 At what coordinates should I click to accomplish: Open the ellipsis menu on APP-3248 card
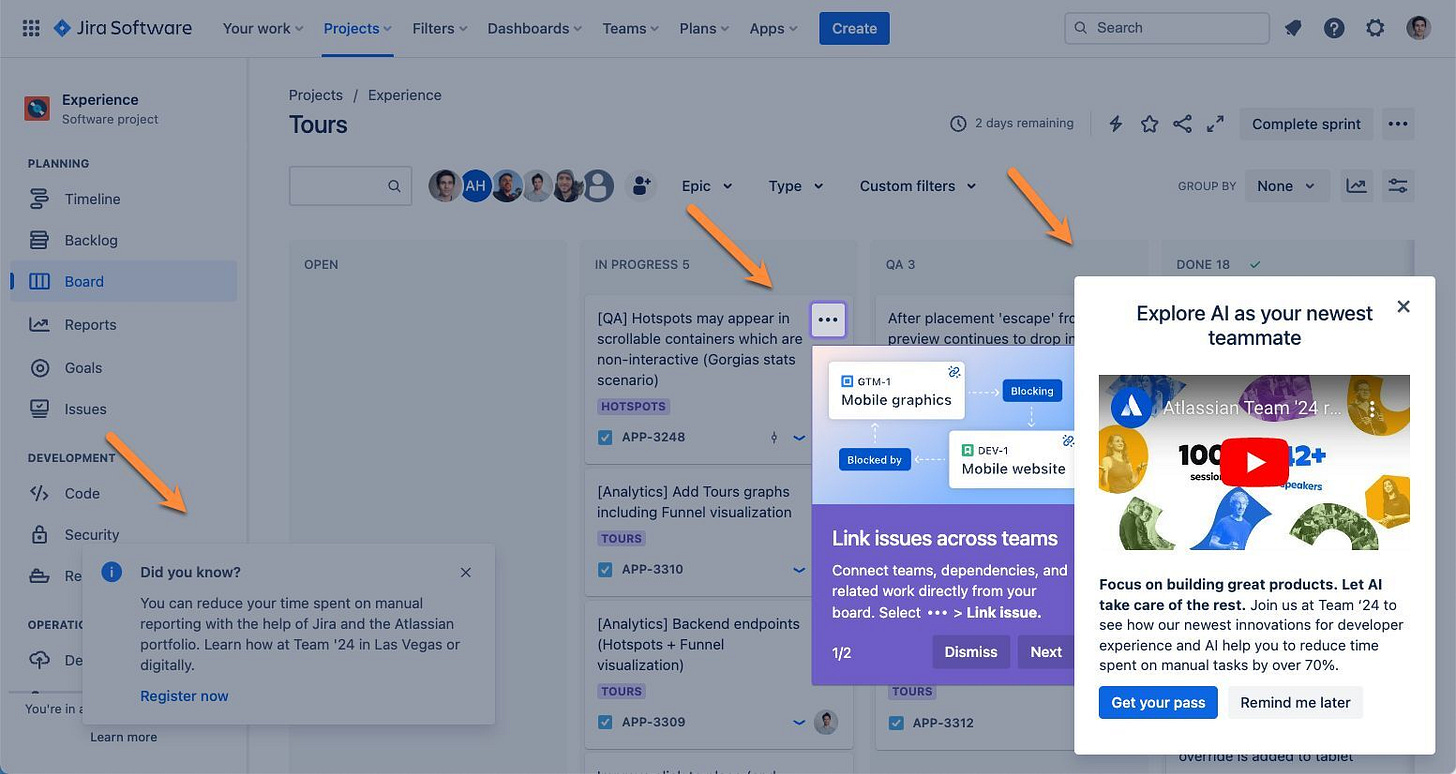click(x=828, y=319)
